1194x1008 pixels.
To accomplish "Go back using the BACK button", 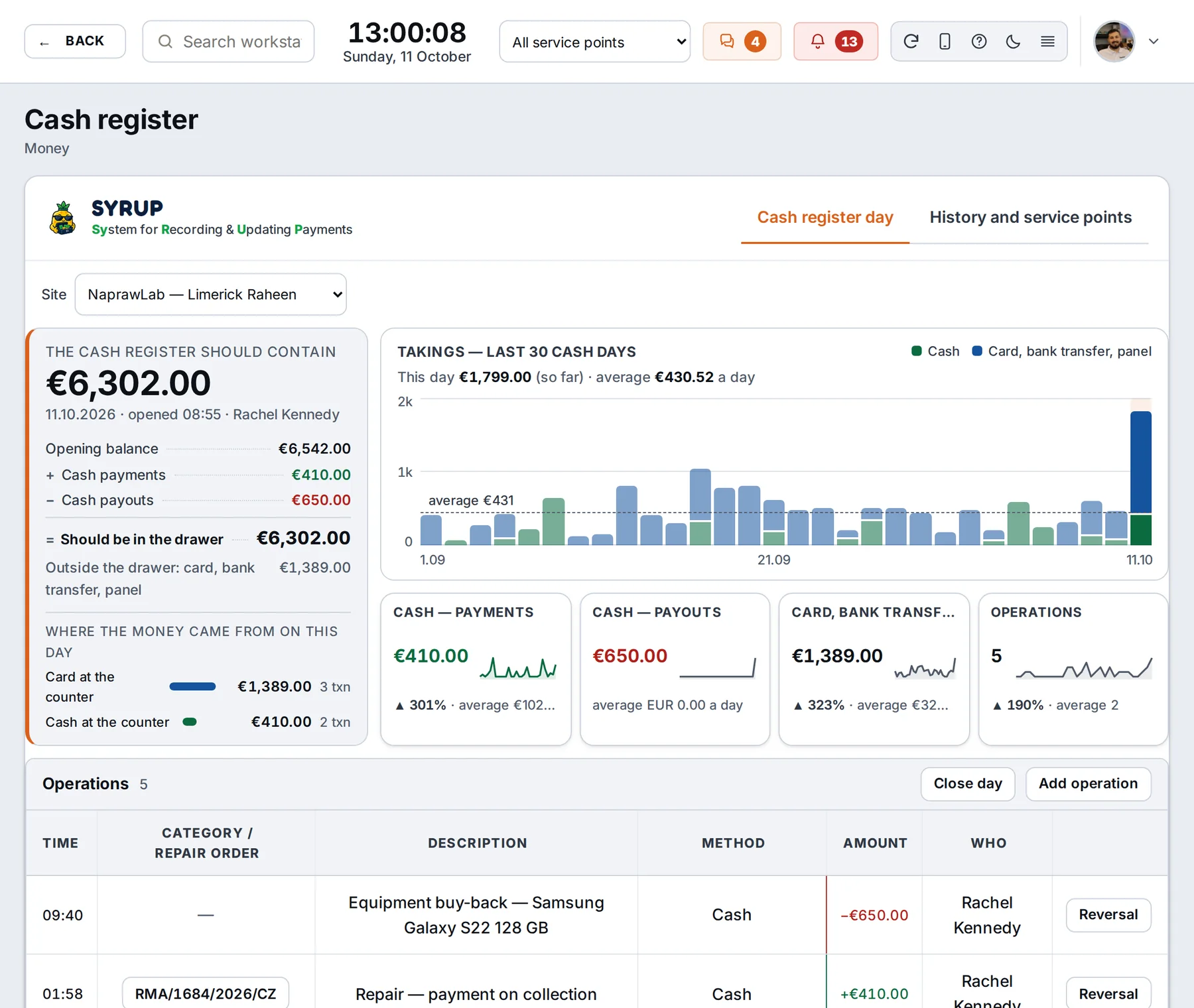I will 75,41.
